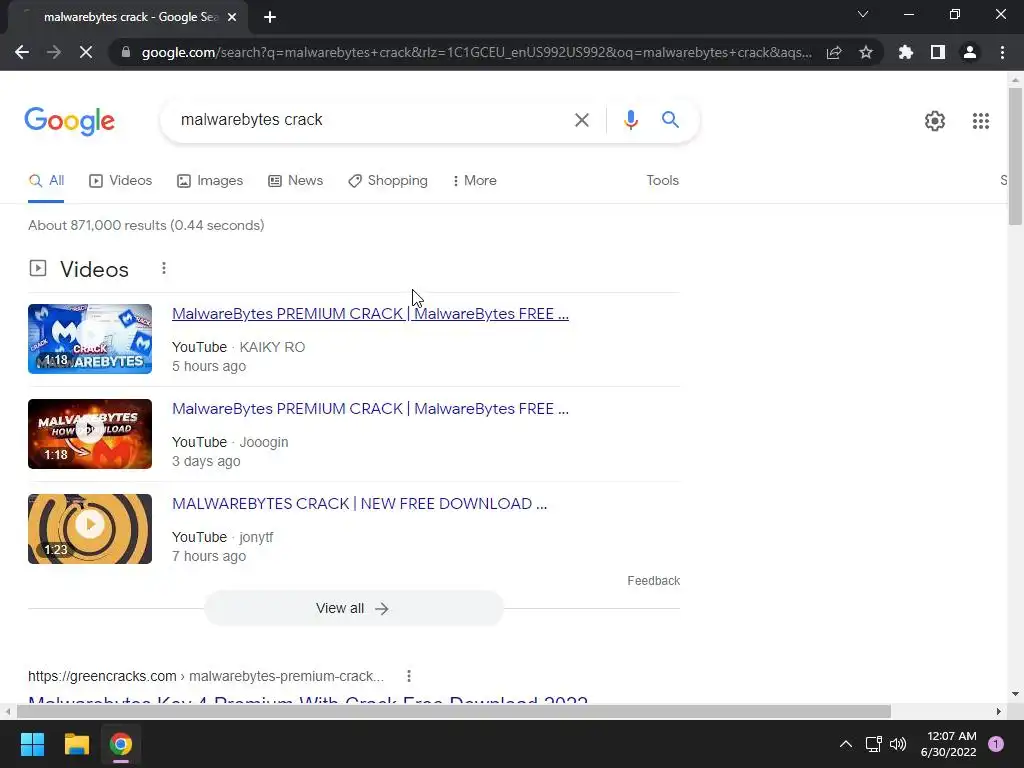This screenshot has width=1024, height=768.
Task: Click the horizontal scrollbar thumb
Action: pyautogui.click(x=453, y=711)
